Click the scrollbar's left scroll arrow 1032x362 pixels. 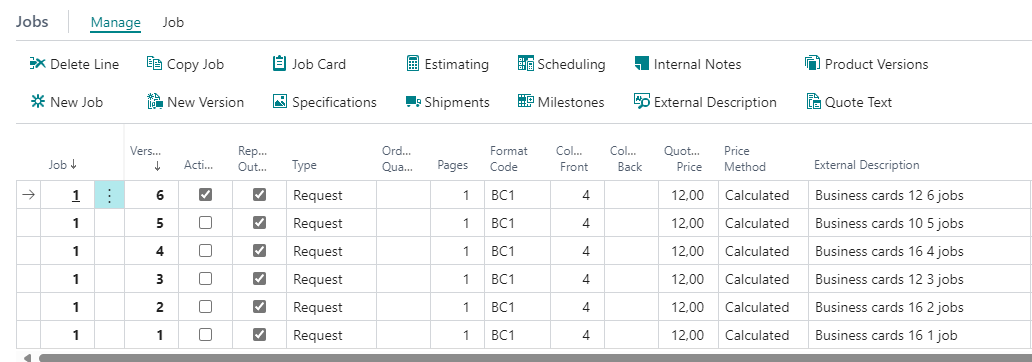click(27, 358)
